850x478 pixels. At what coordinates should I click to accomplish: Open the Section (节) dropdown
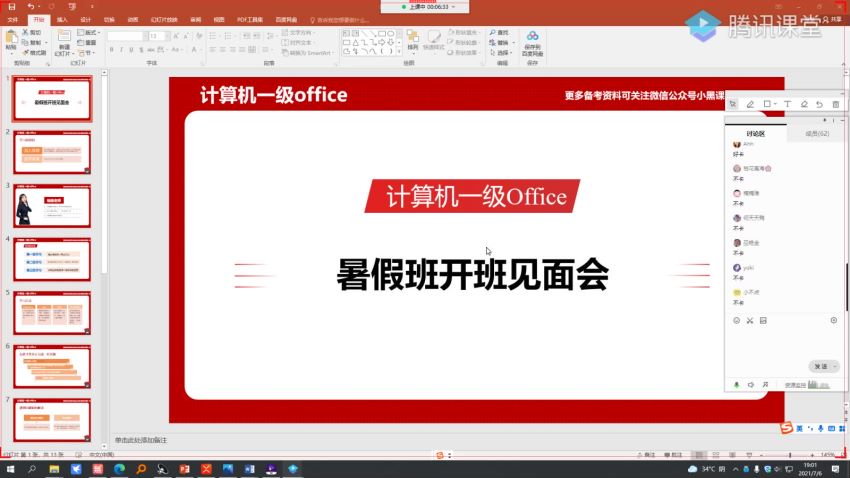point(86,53)
